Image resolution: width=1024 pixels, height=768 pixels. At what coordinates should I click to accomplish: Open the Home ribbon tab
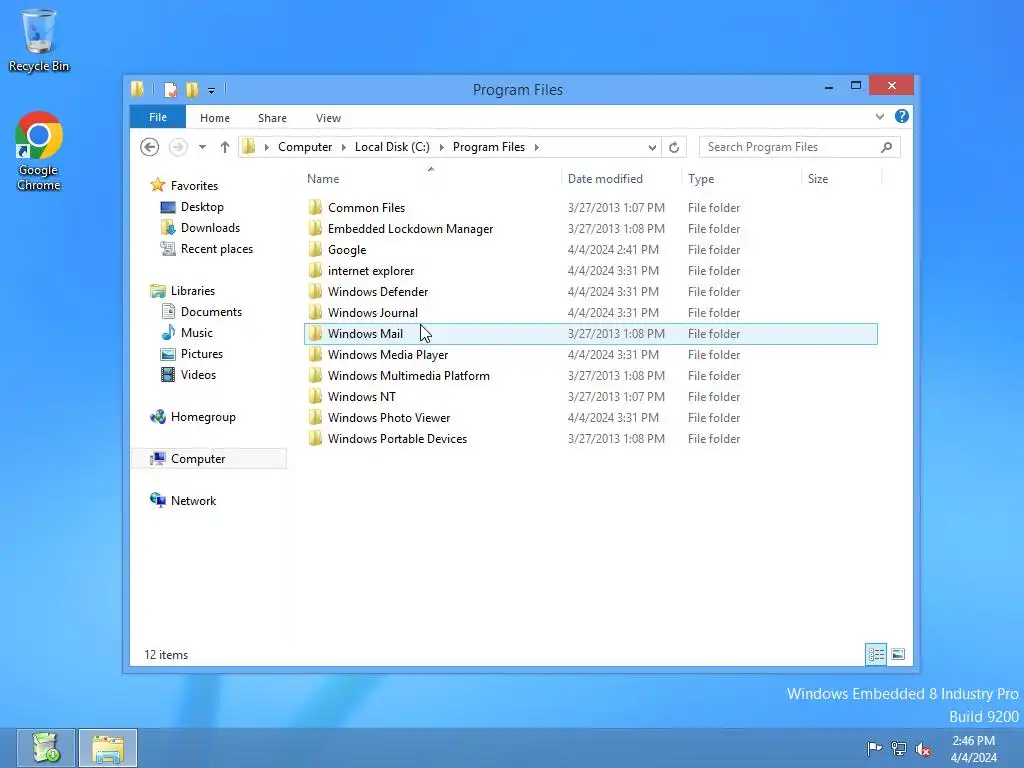pyautogui.click(x=215, y=118)
